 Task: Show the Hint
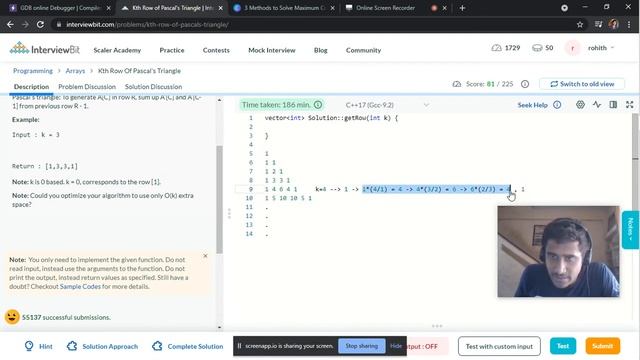(39, 346)
